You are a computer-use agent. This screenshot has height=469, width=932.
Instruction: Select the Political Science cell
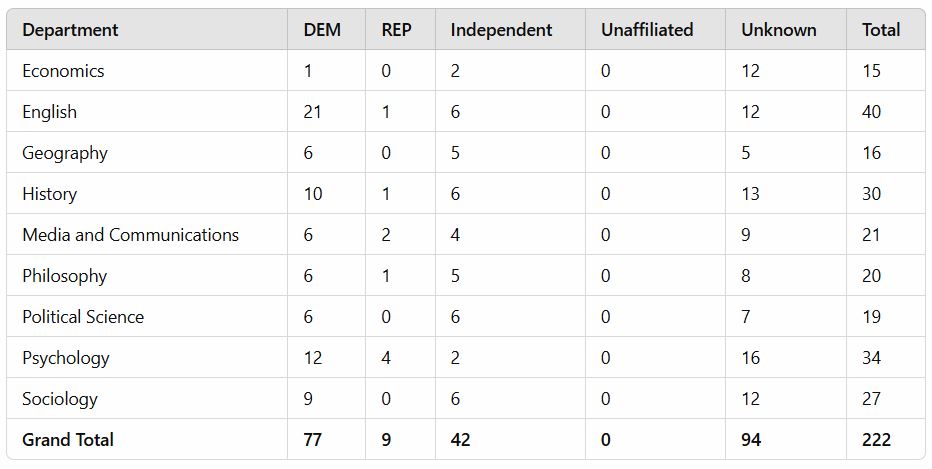pos(83,317)
